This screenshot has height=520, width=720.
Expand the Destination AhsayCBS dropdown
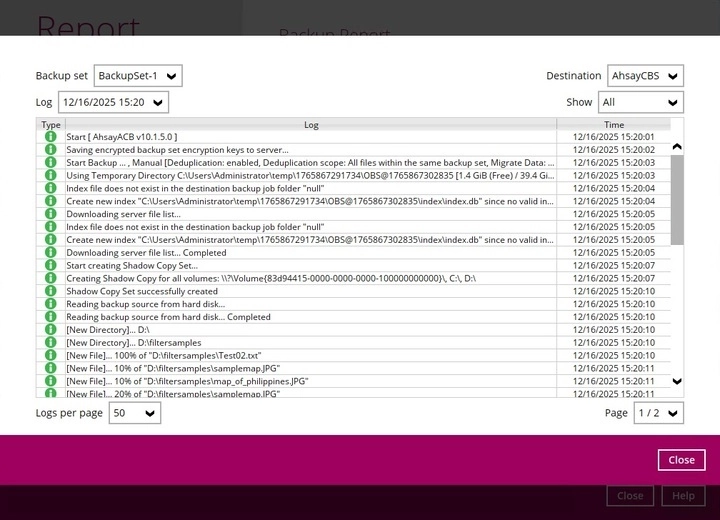click(x=645, y=76)
